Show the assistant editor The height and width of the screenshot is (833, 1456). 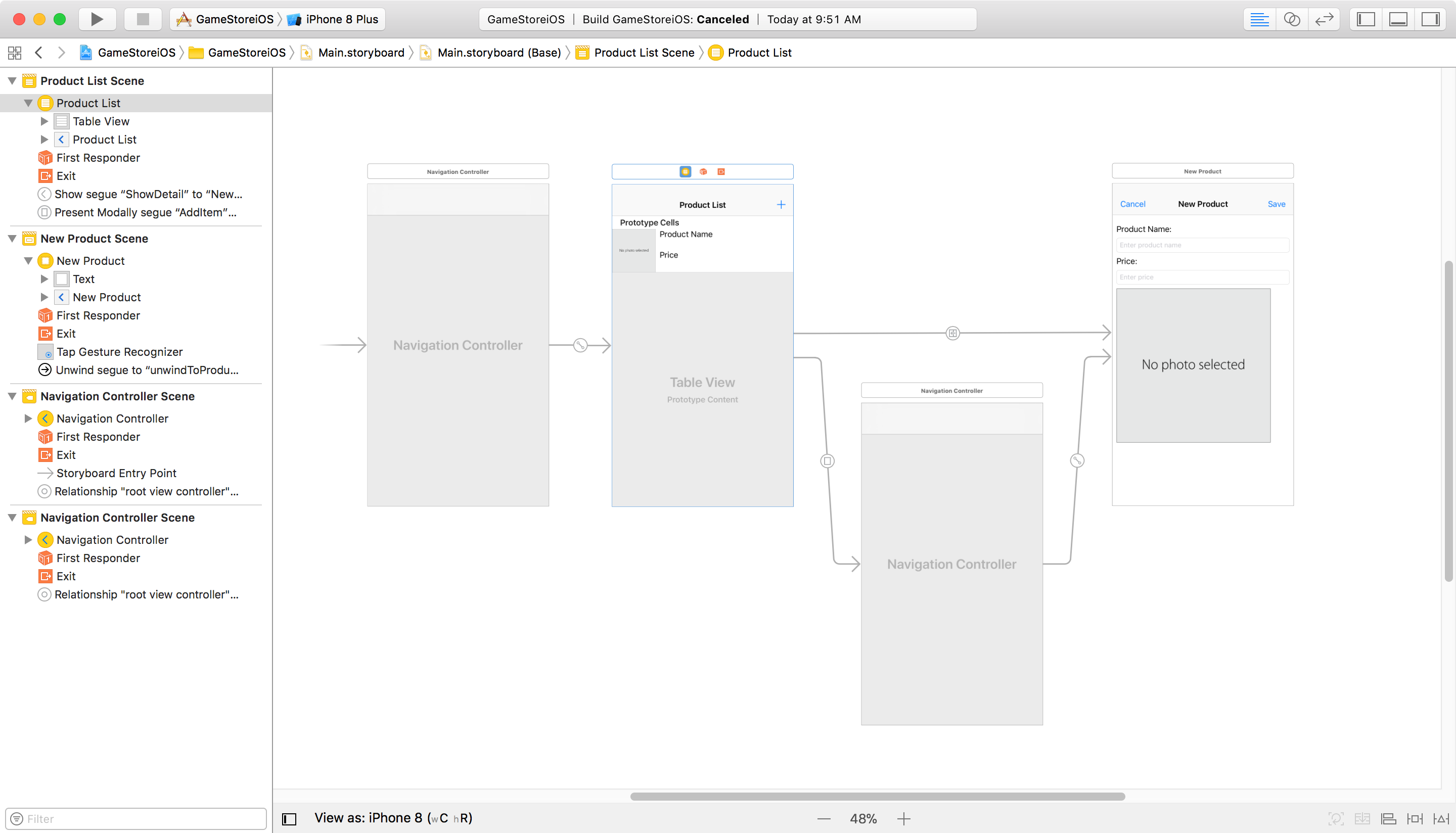click(x=1292, y=19)
